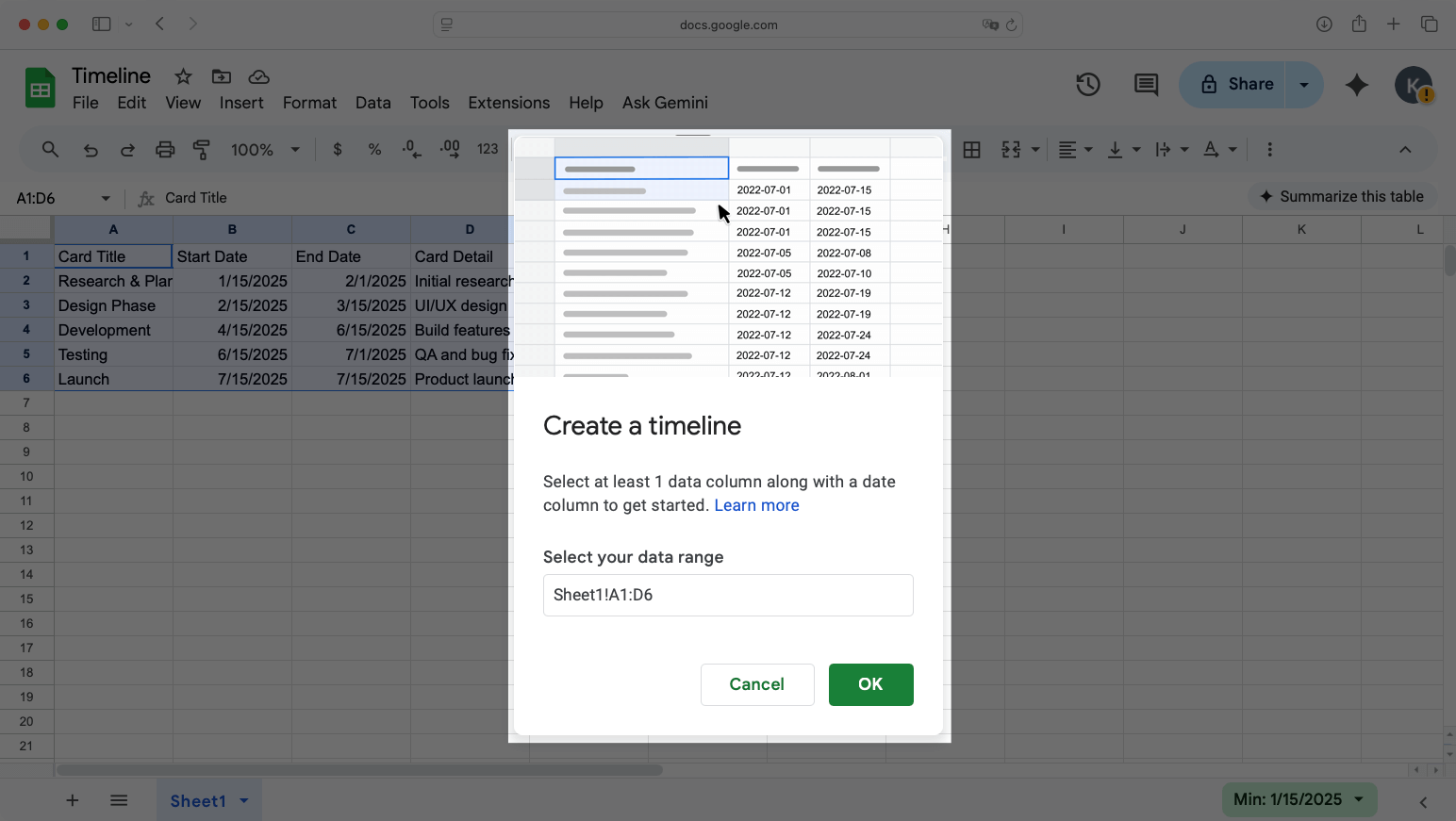This screenshot has height=821, width=1456.
Task: Redo the last action
Action: point(127,149)
